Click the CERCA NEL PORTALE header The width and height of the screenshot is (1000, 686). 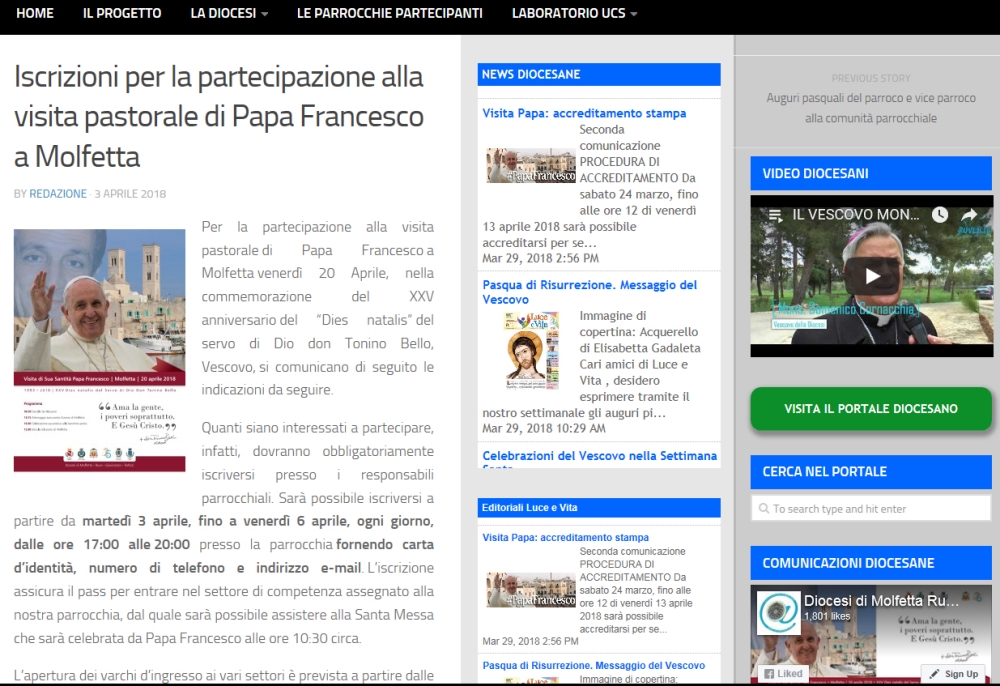(871, 472)
